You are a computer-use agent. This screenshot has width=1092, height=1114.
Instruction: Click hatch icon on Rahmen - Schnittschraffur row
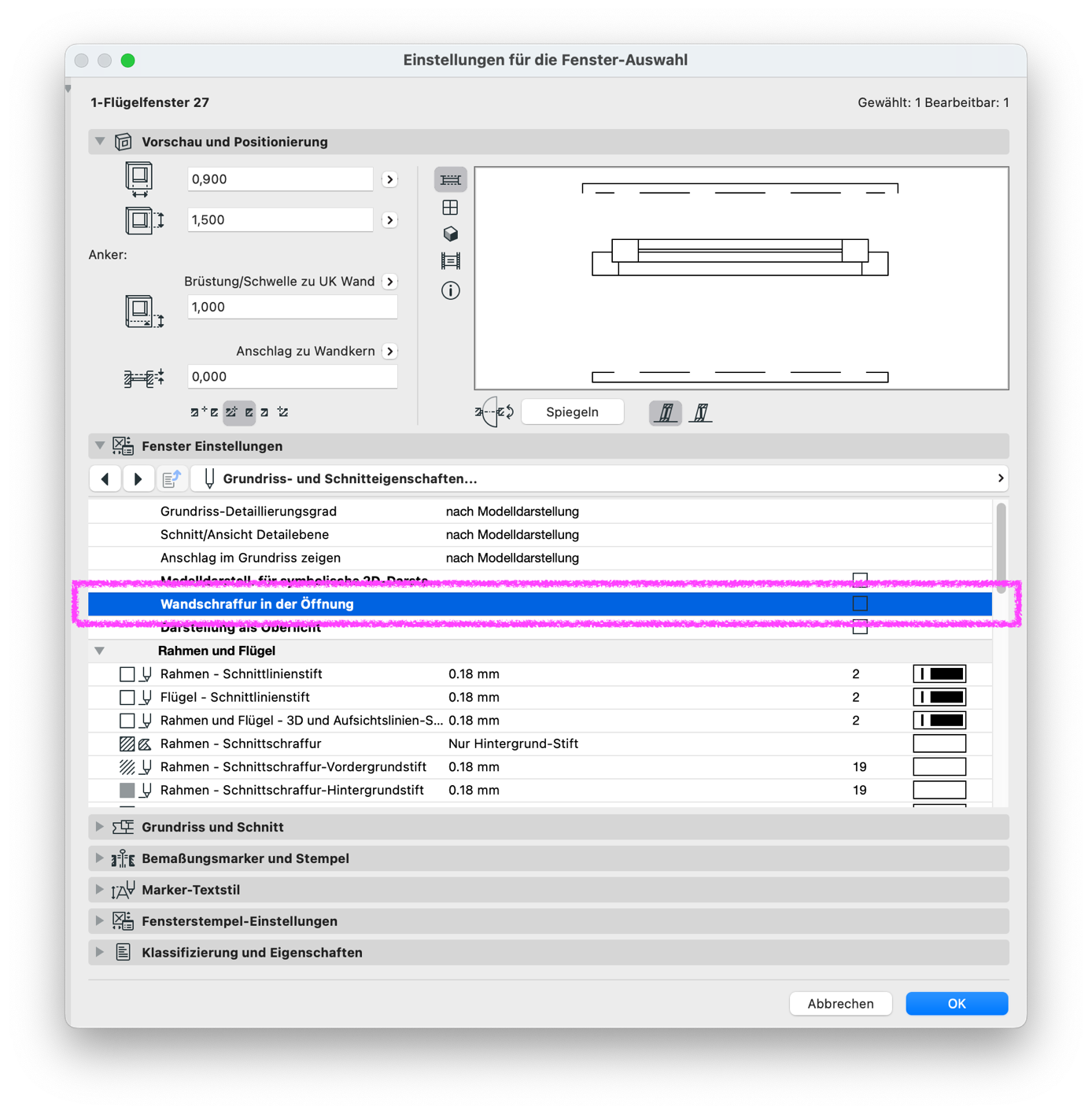coord(127,744)
